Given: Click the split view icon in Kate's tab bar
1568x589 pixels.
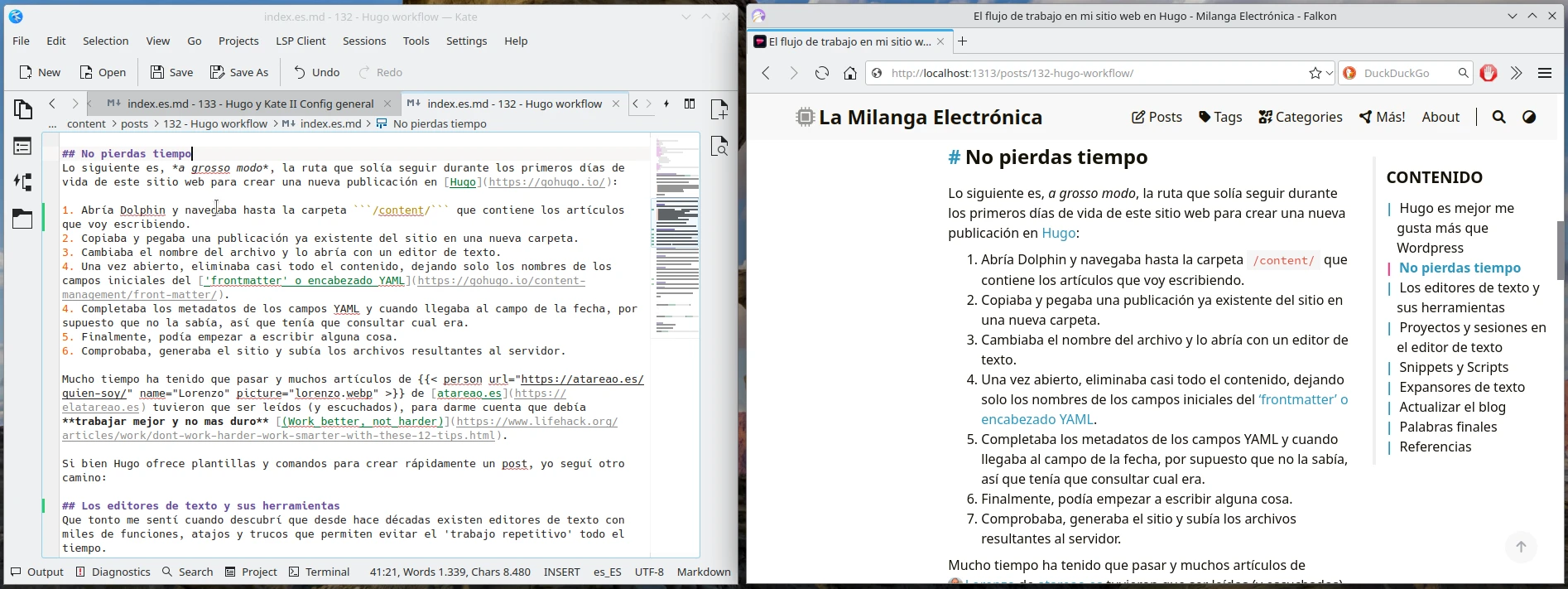Looking at the screenshot, I should point(689,104).
